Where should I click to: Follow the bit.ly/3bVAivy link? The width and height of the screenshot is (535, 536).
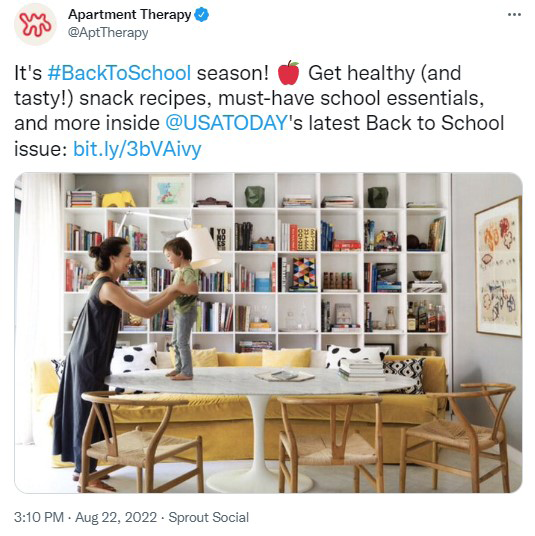pyautogui.click(x=137, y=149)
